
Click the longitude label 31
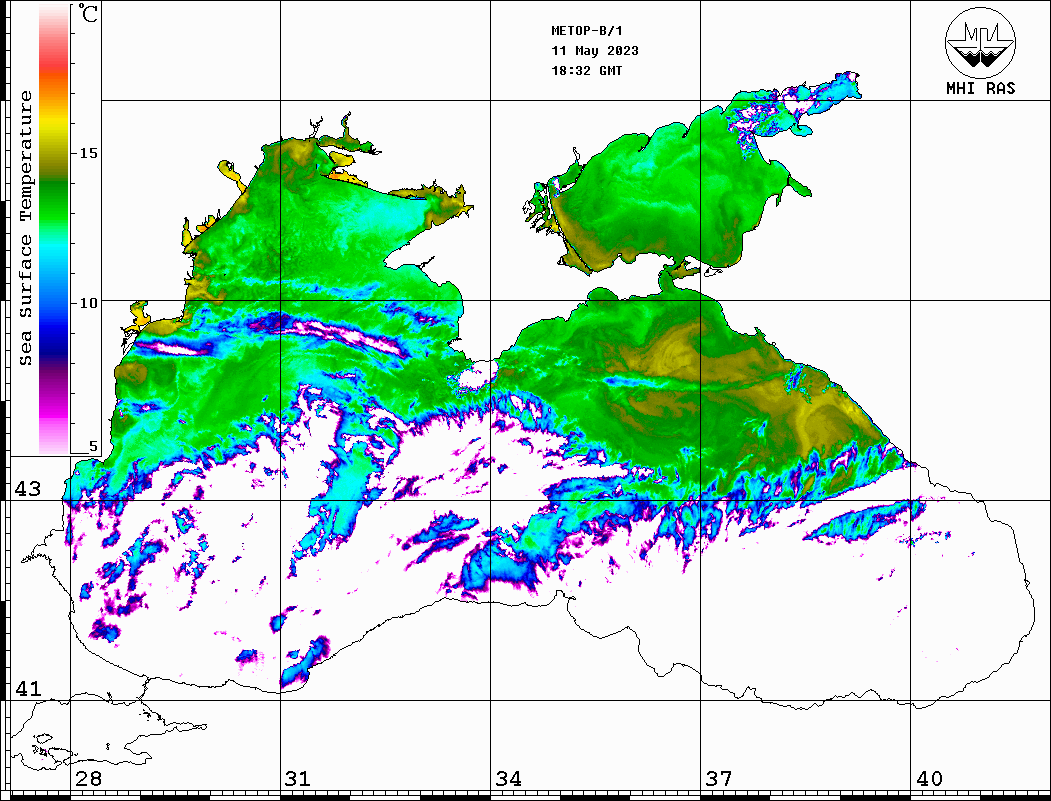(298, 778)
